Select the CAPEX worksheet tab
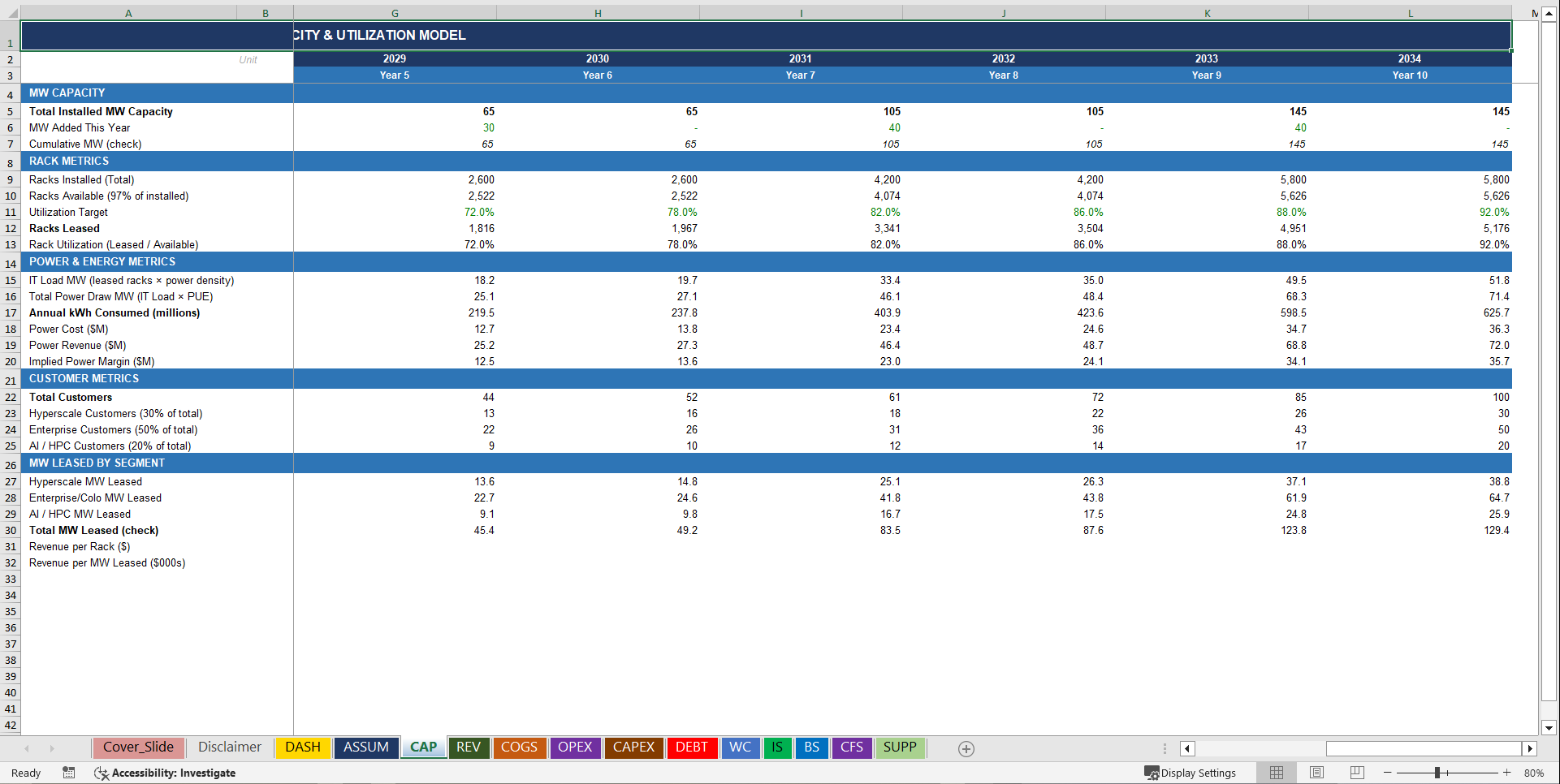This screenshot has width=1560, height=784. [x=633, y=747]
